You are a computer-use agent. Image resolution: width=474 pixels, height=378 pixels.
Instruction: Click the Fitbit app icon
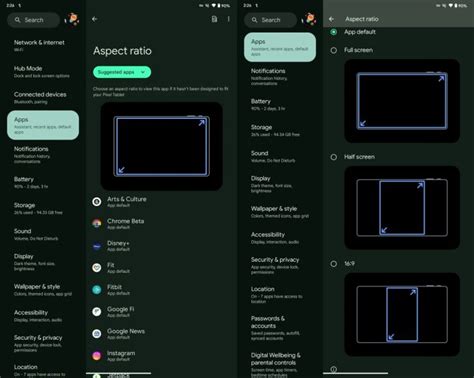[97, 290]
